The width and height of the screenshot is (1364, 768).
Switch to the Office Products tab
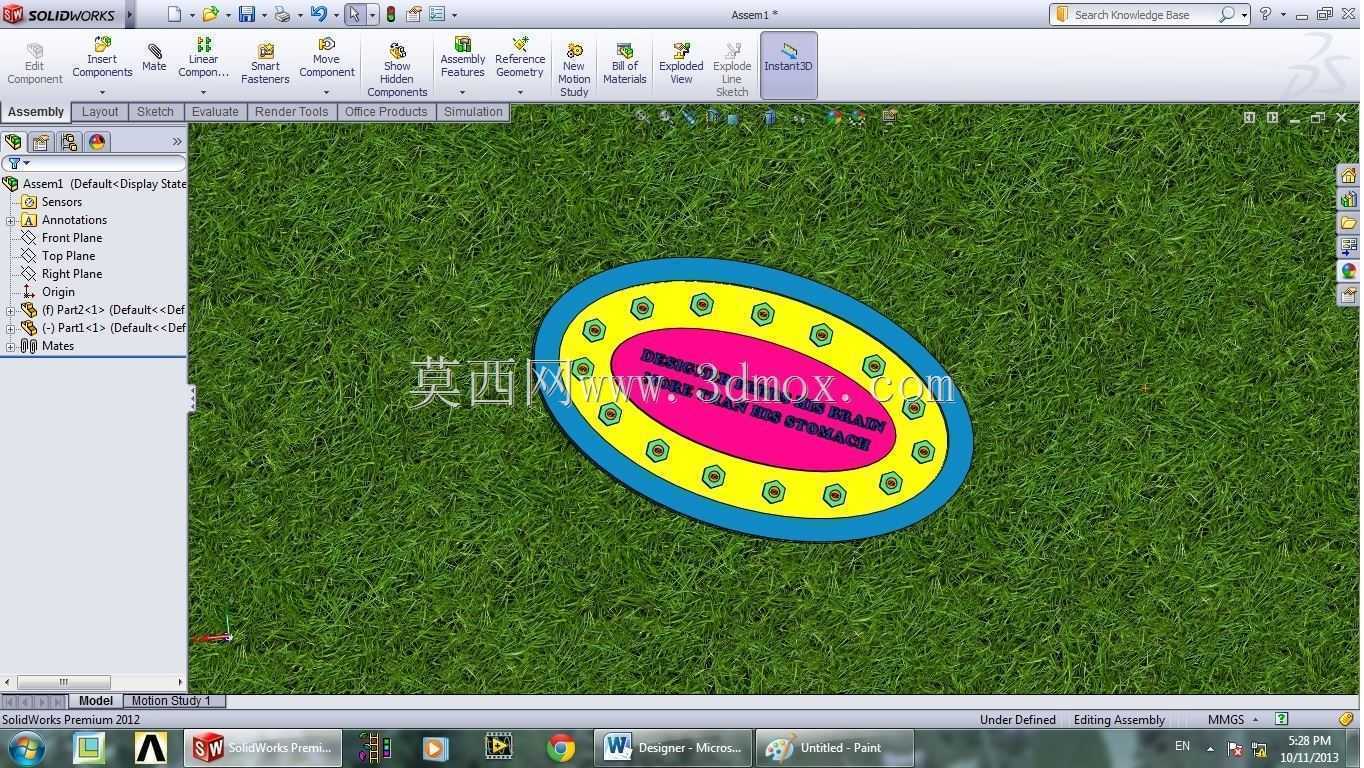click(386, 112)
